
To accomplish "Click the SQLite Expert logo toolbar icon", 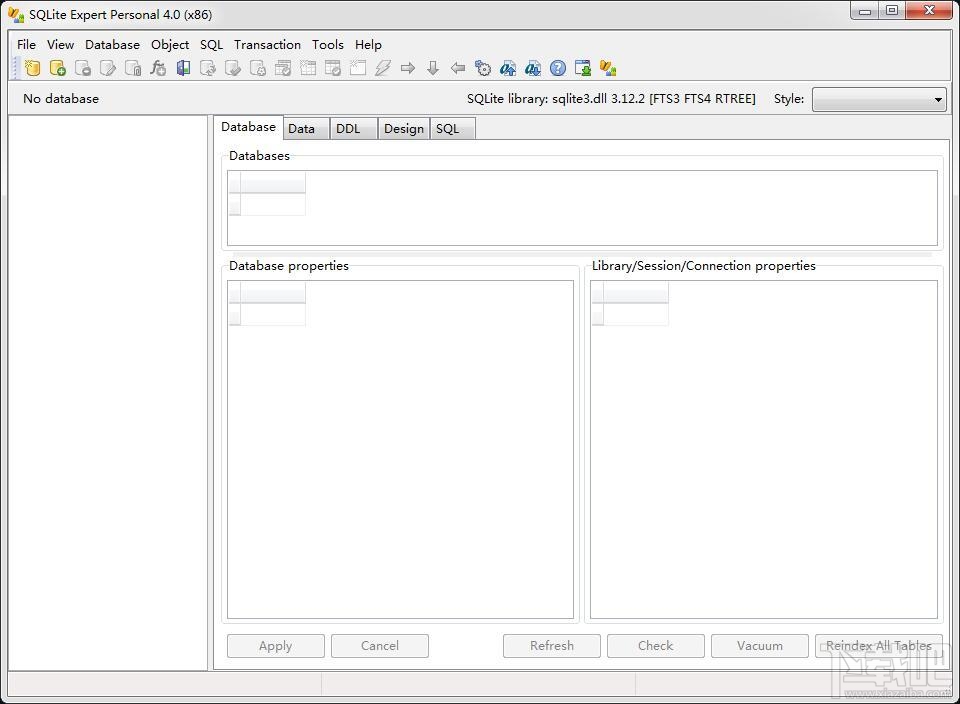I will point(608,68).
